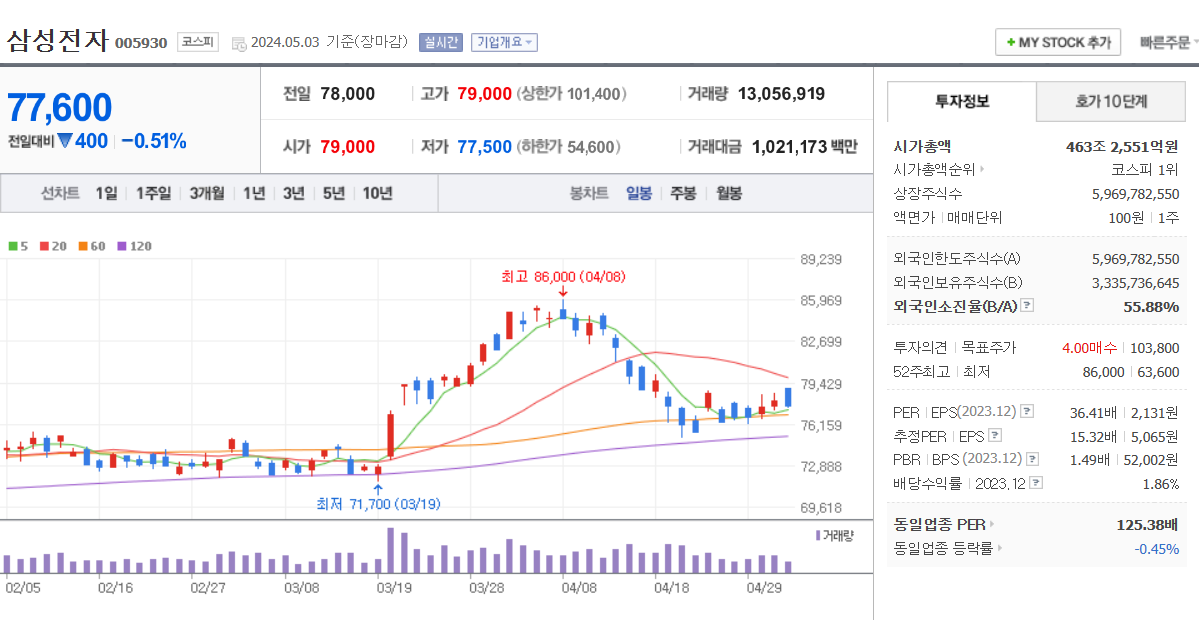Click the stock code 005930

[x=141, y=43]
